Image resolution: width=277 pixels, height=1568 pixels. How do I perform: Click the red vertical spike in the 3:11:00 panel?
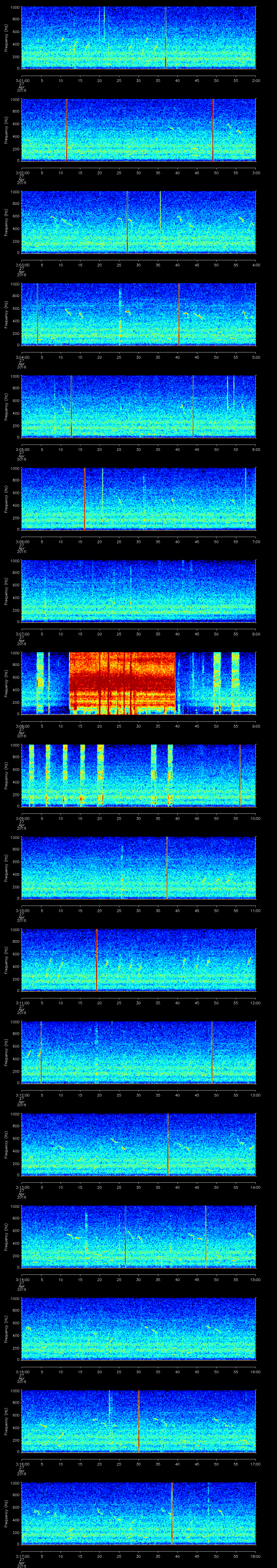[96, 960]
